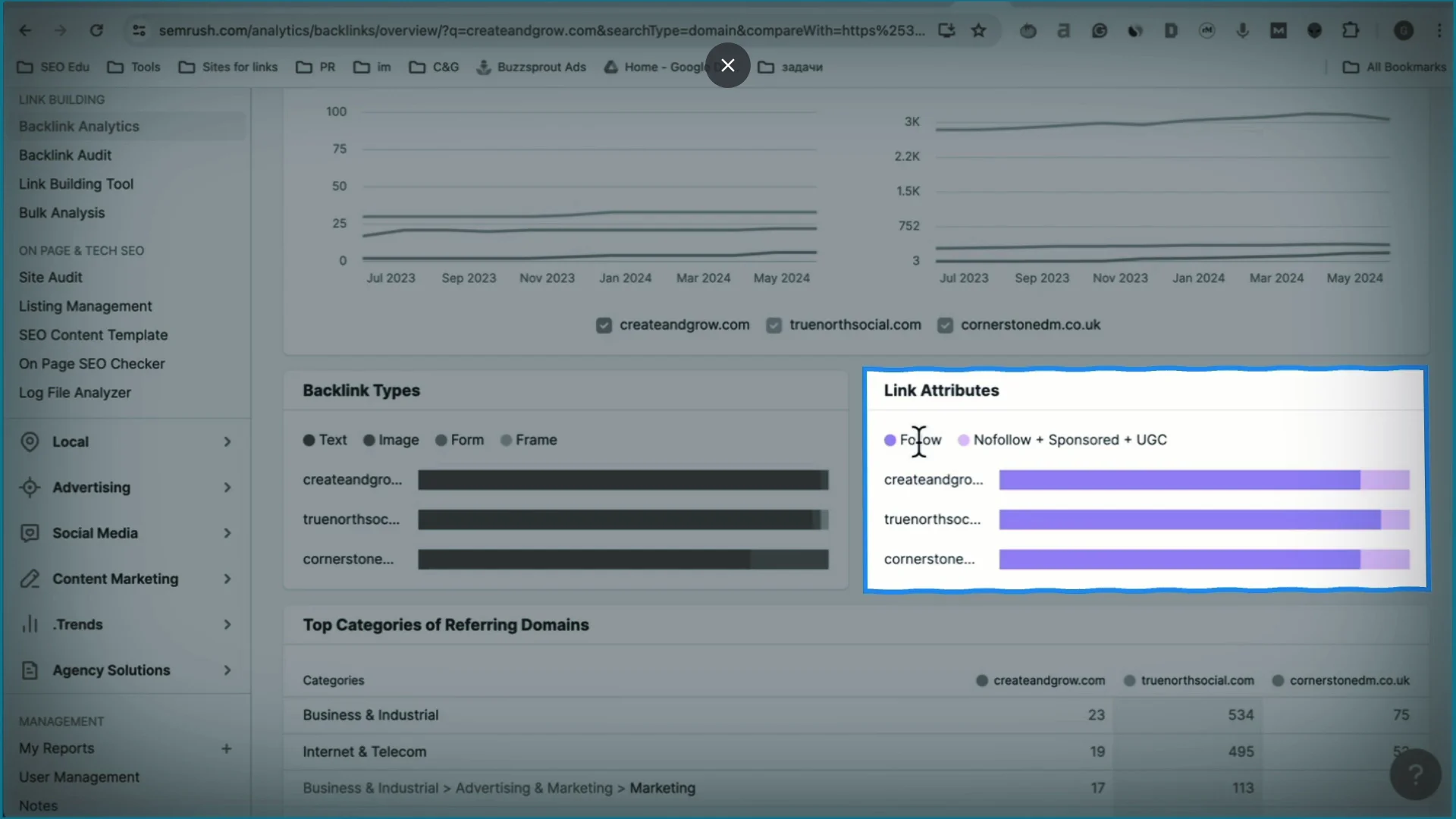Uncheck cornerstonedm.co.uk in chart legend

[945, 325]
